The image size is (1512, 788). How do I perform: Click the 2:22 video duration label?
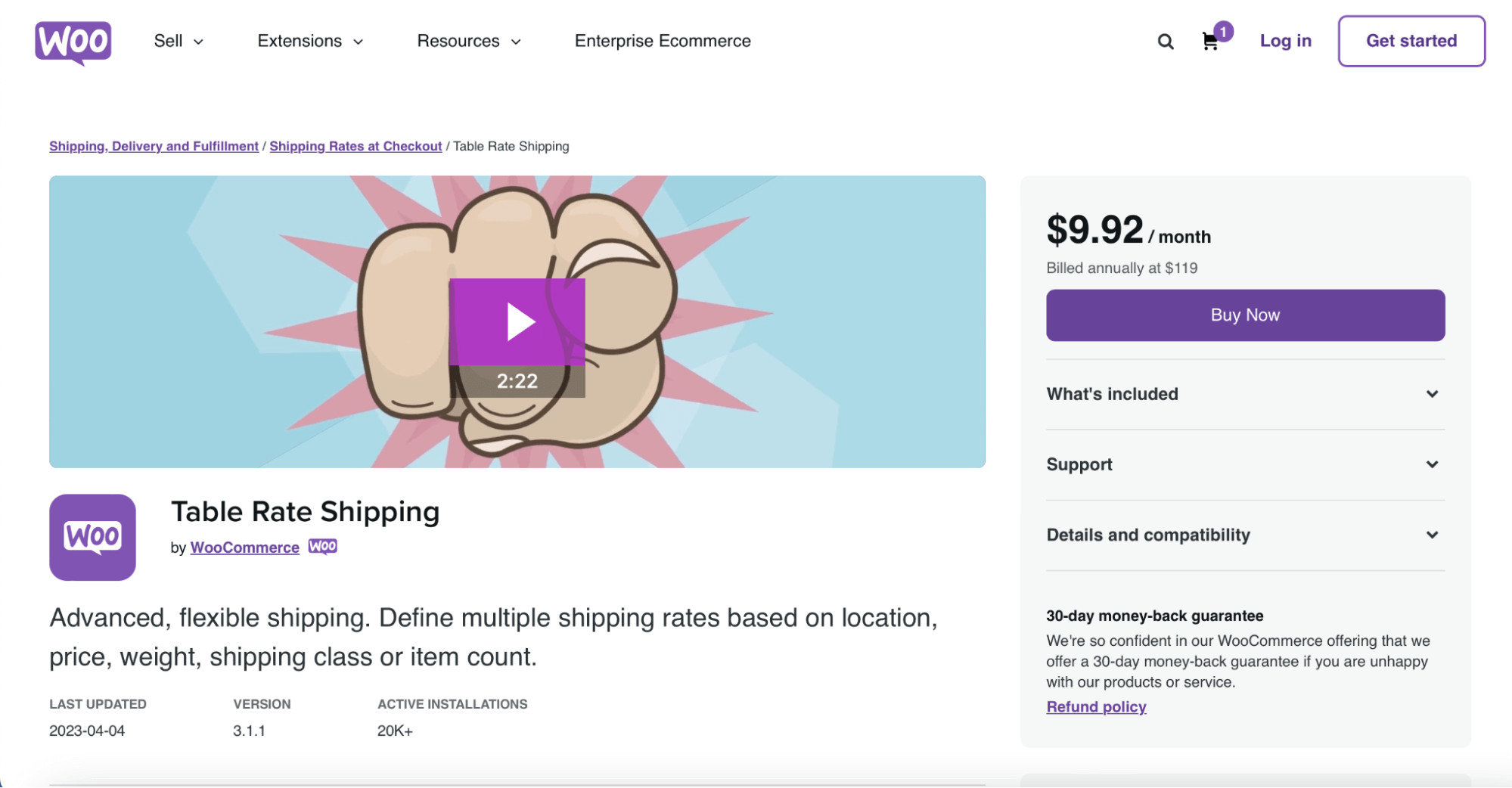click(517, 381)
